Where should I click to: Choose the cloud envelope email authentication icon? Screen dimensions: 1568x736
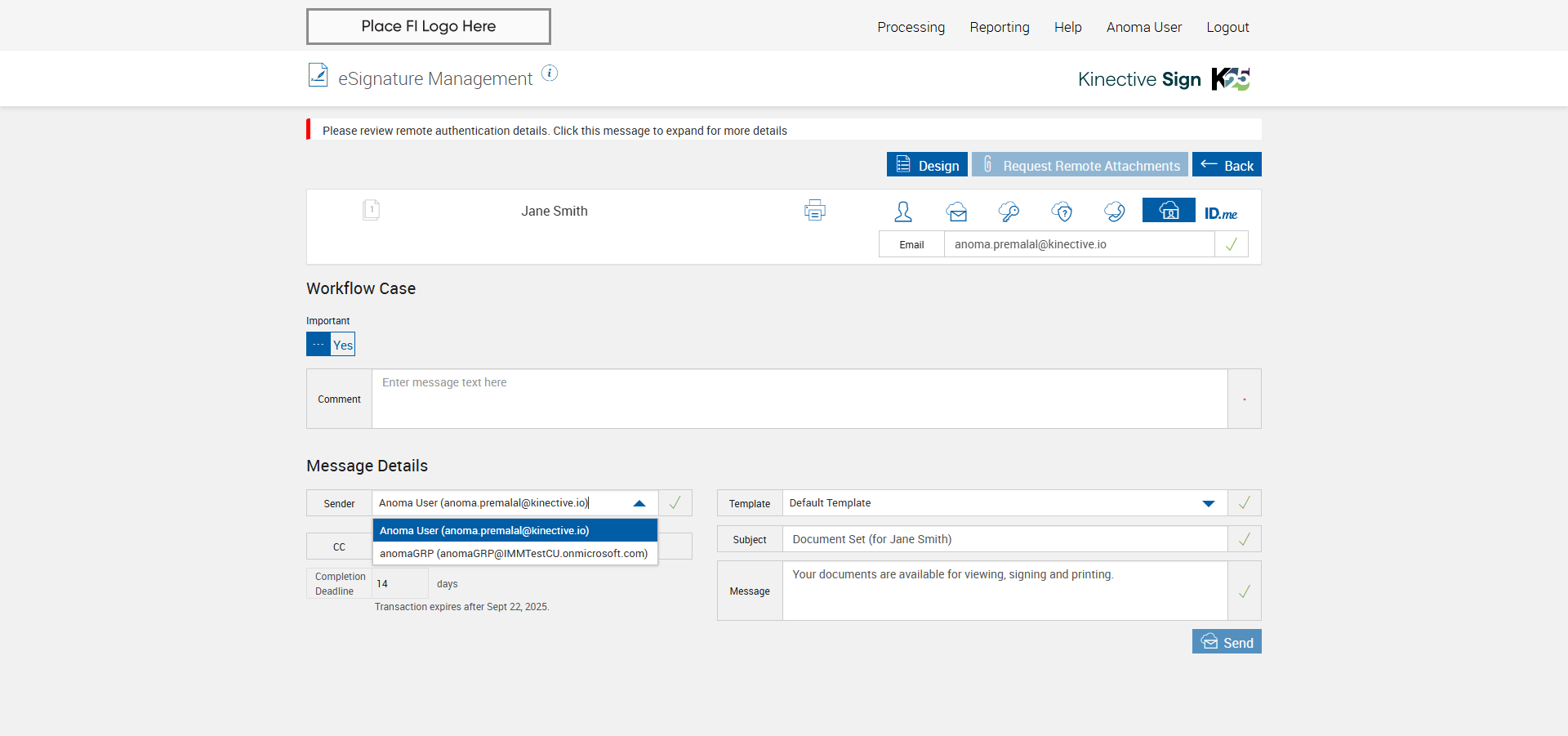click(x=956, y=212)
